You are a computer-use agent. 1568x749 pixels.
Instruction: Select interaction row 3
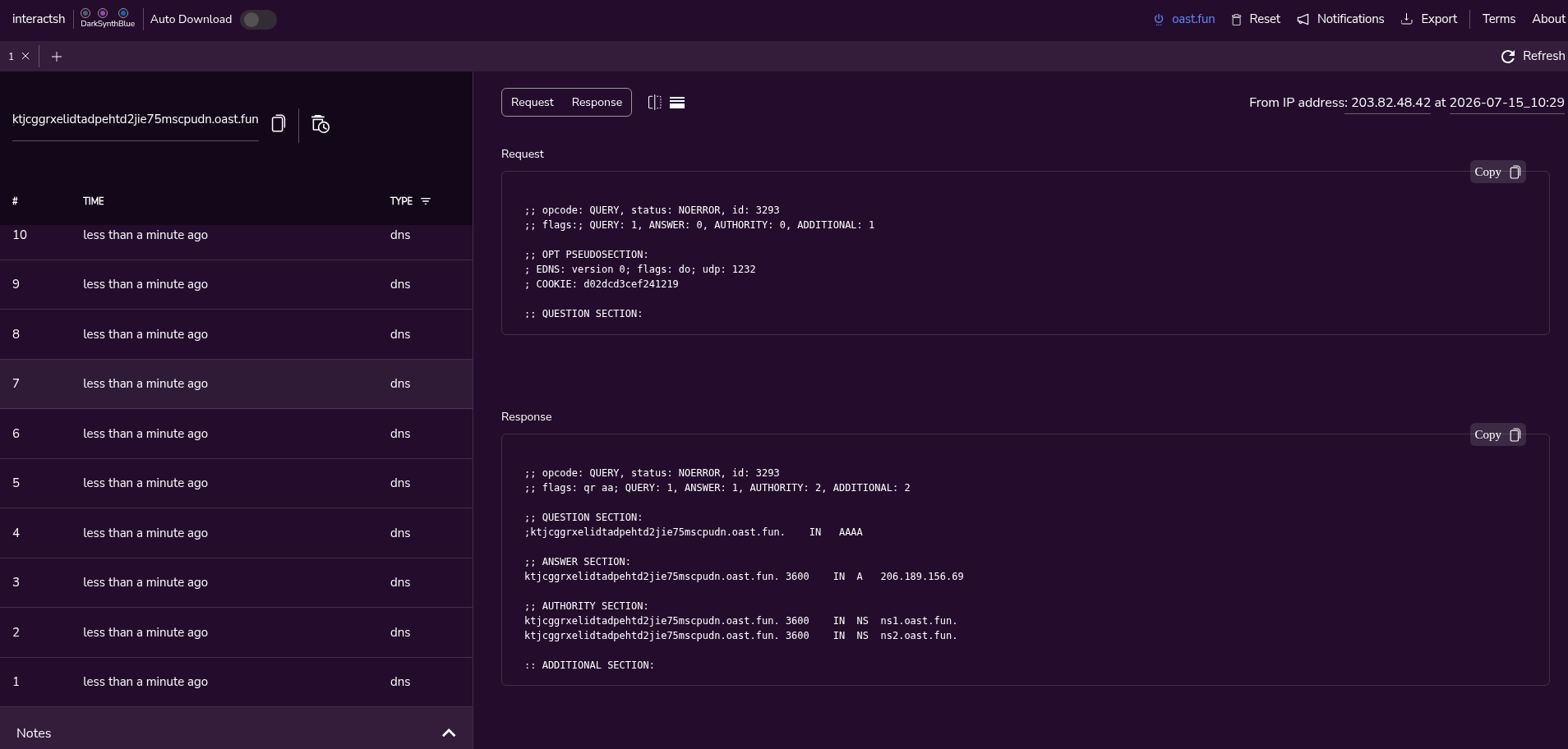point(236,582)
